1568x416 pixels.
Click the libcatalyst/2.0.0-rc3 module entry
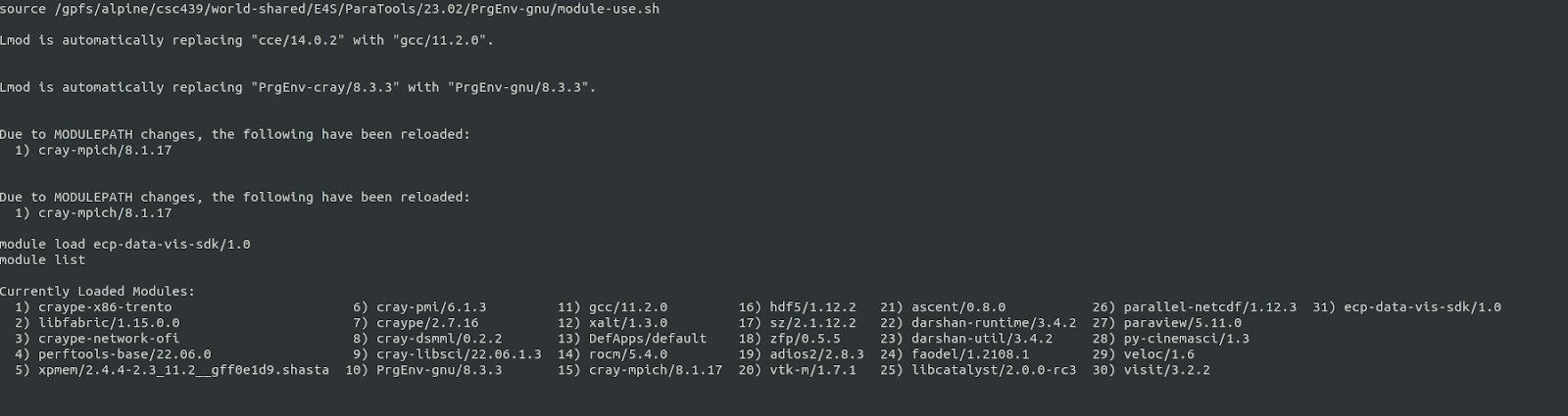point(993,370)
